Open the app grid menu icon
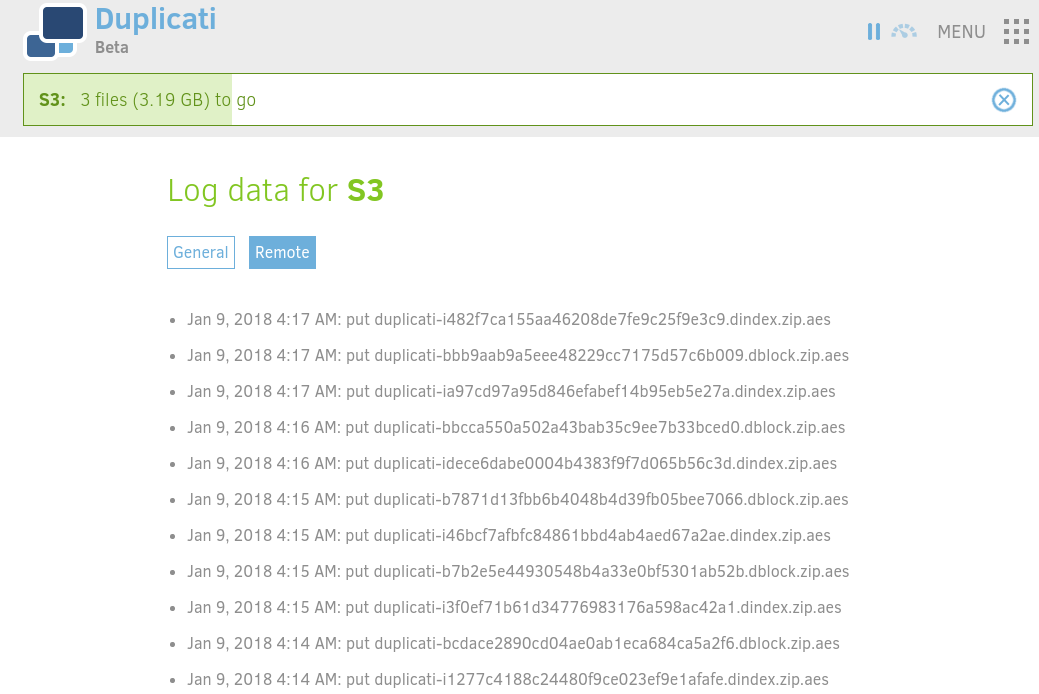The image size is (1039, 694). coord(1016,31)
